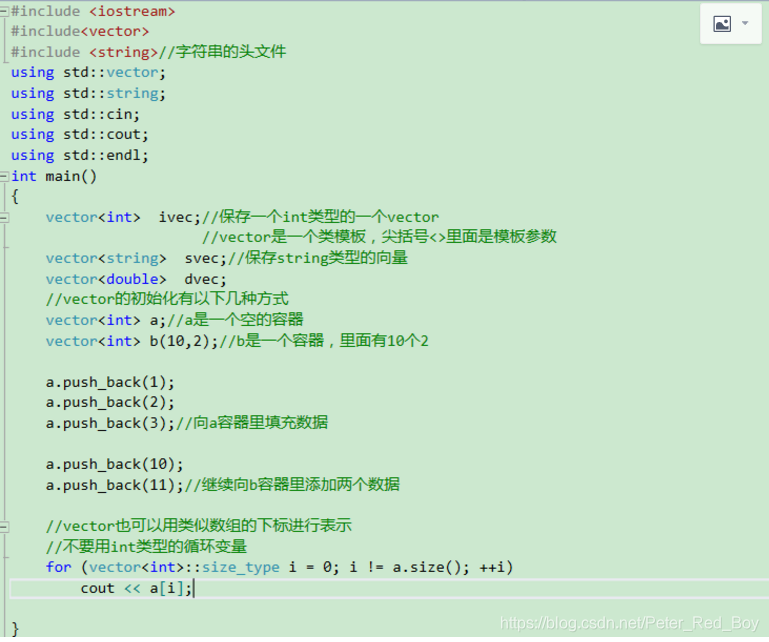The width and height of the screenshot is (769, 642).
Task: Click 'a.size()' in the loop condition
Action: [427, 567]
